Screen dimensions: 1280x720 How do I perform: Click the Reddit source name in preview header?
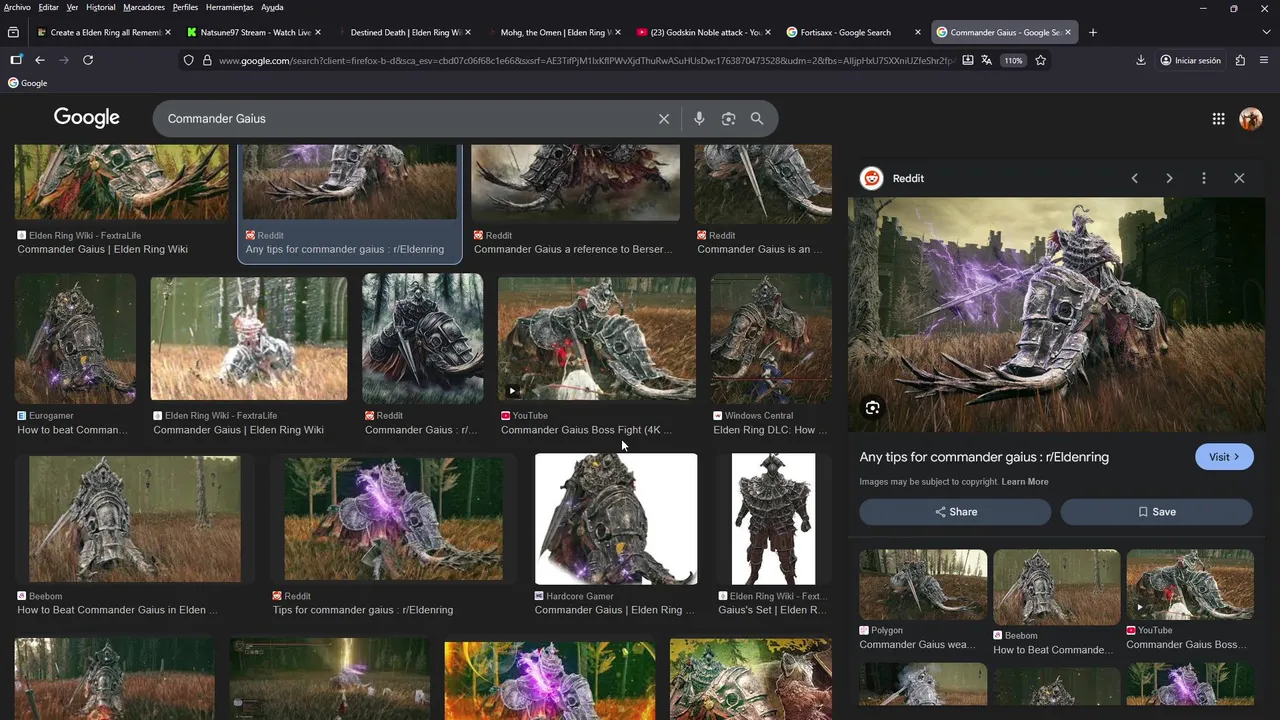click(x=908, y=178)
